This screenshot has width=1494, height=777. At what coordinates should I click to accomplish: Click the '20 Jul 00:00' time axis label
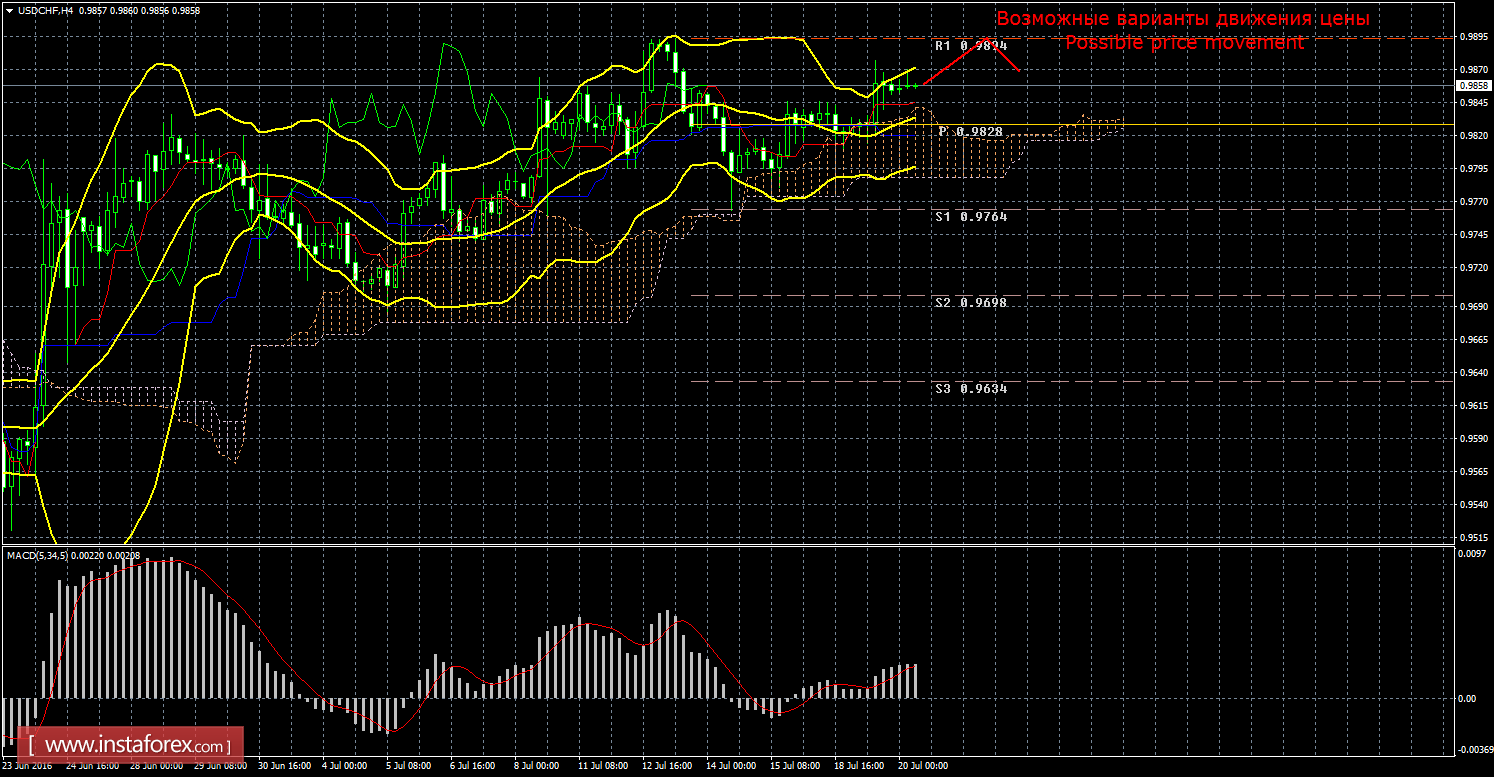coord(921,766)
